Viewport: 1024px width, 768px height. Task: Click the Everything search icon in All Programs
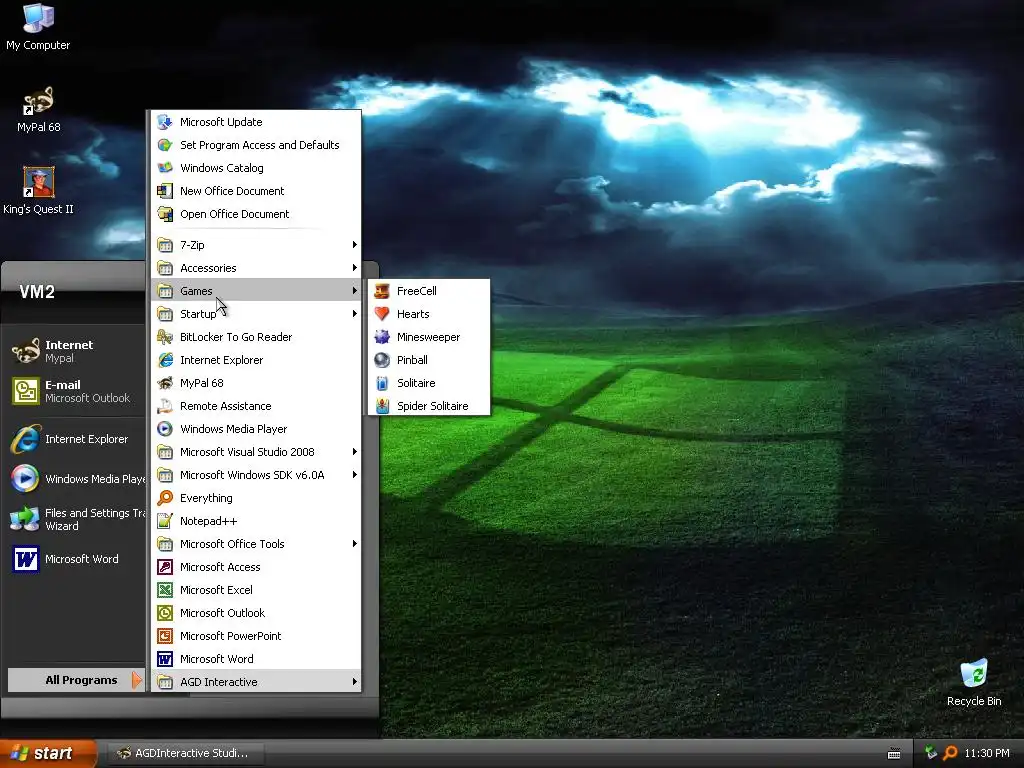point(165,498)
